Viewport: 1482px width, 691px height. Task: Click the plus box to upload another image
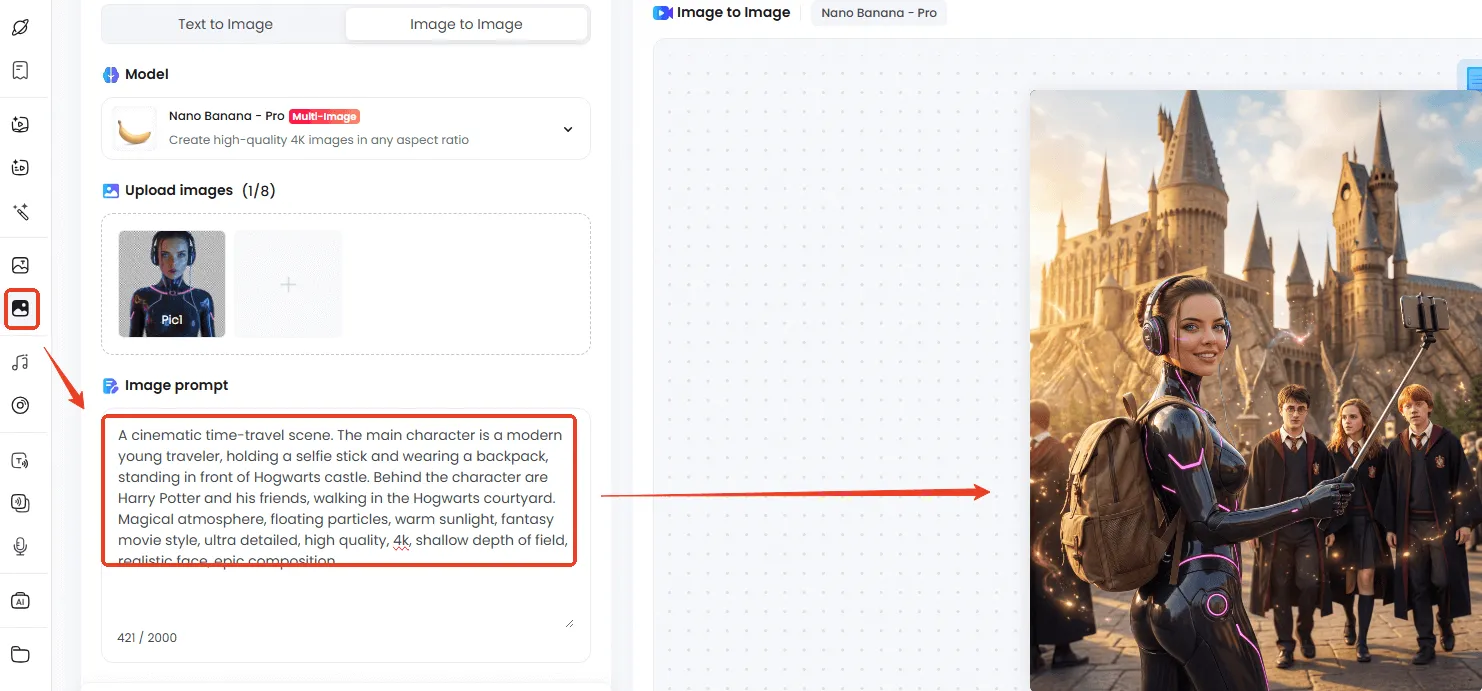click(x=288, y=284)
